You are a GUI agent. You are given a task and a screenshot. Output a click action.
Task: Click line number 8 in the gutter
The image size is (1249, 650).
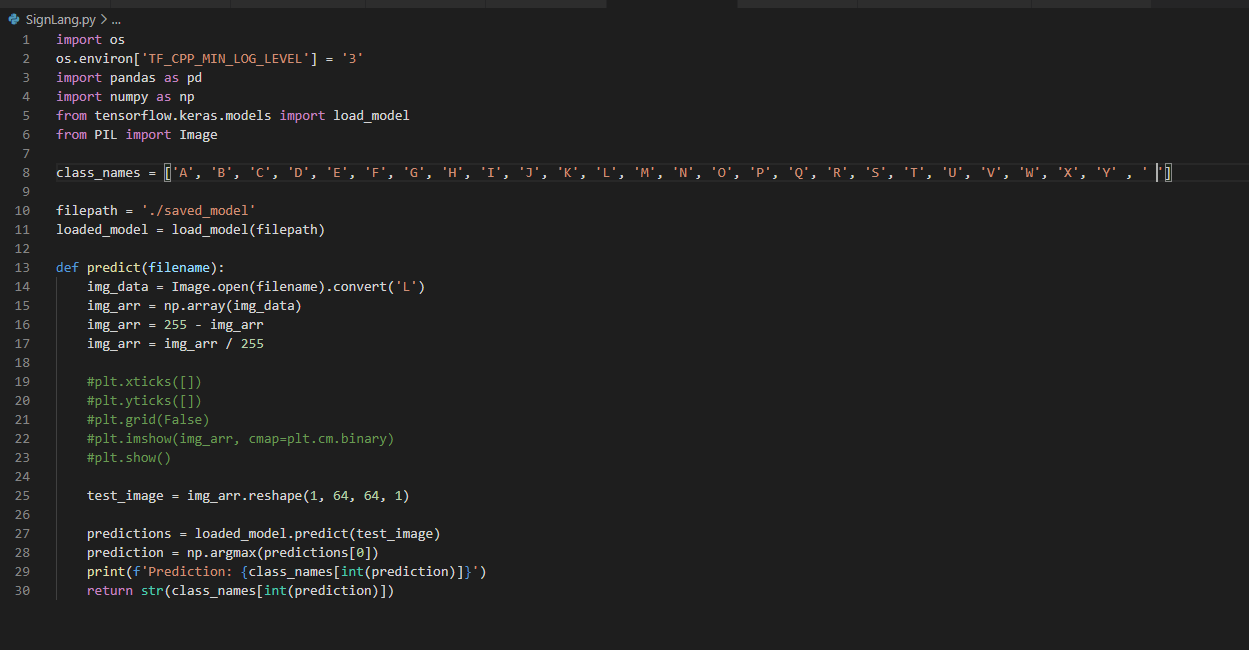pos(28,173)
